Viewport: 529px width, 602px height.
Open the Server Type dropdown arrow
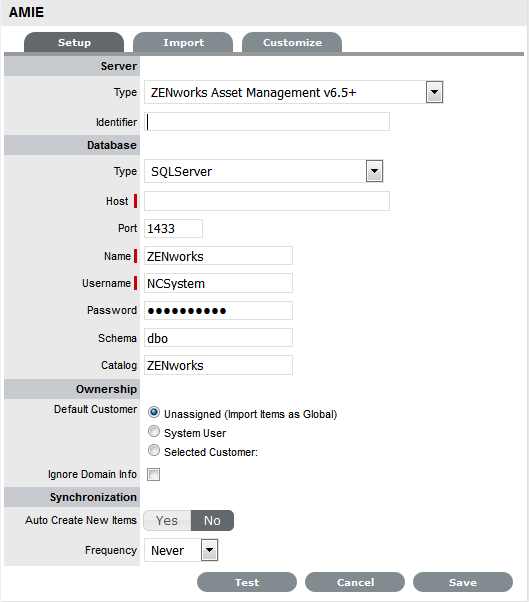pyautogui.click(x=434, y=92)
